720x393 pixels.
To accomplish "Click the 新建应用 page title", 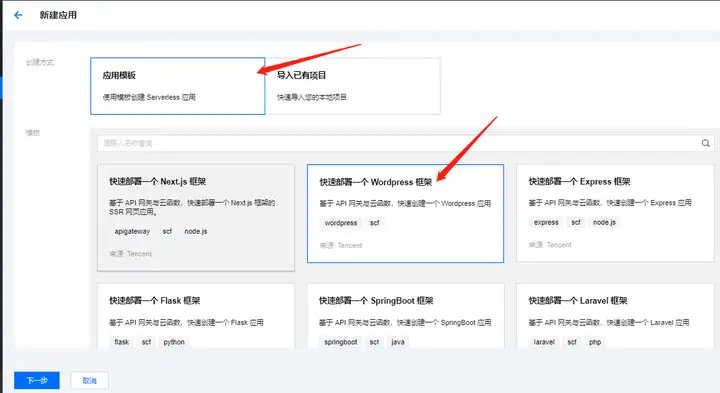I will [58, 15].
